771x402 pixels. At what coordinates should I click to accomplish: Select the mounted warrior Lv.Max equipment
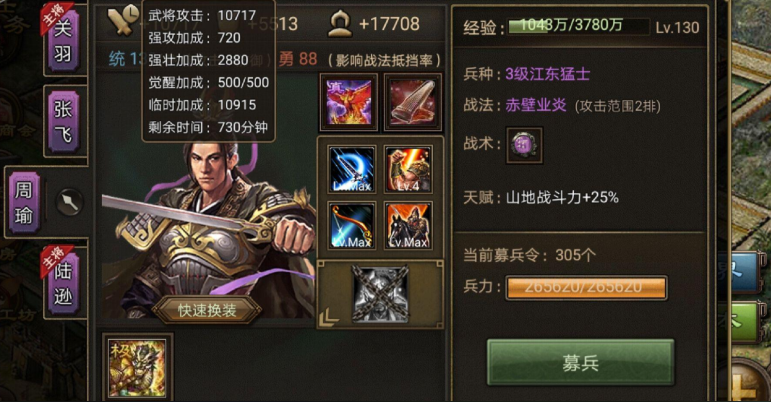[408, 226]
